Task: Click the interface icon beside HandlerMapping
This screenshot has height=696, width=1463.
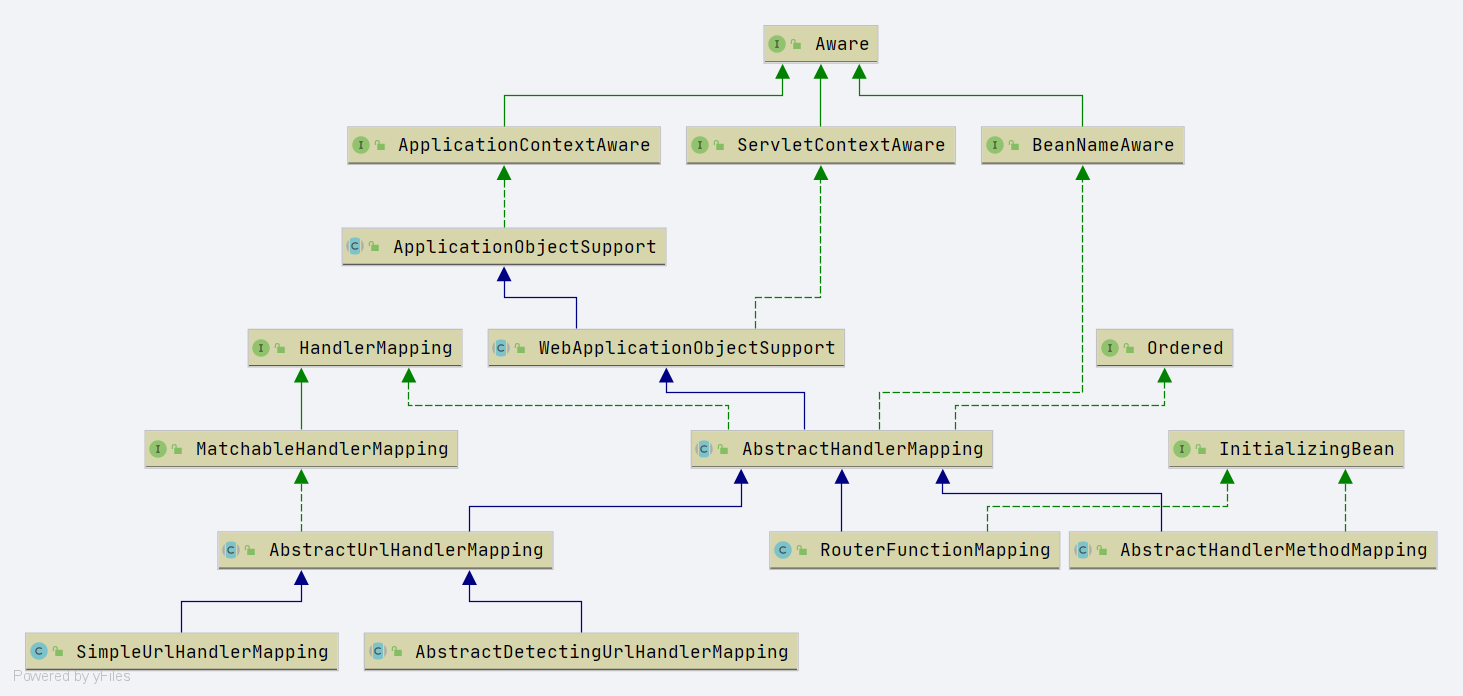Action: [261, 348]
